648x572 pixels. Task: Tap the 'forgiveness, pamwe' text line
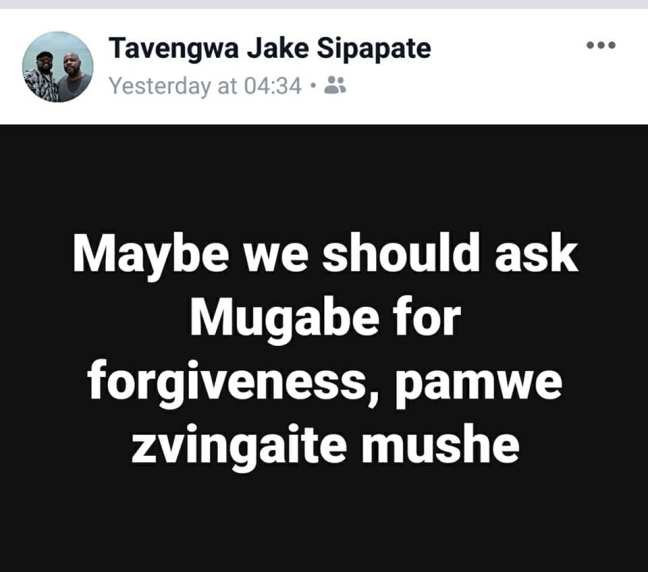325,384
